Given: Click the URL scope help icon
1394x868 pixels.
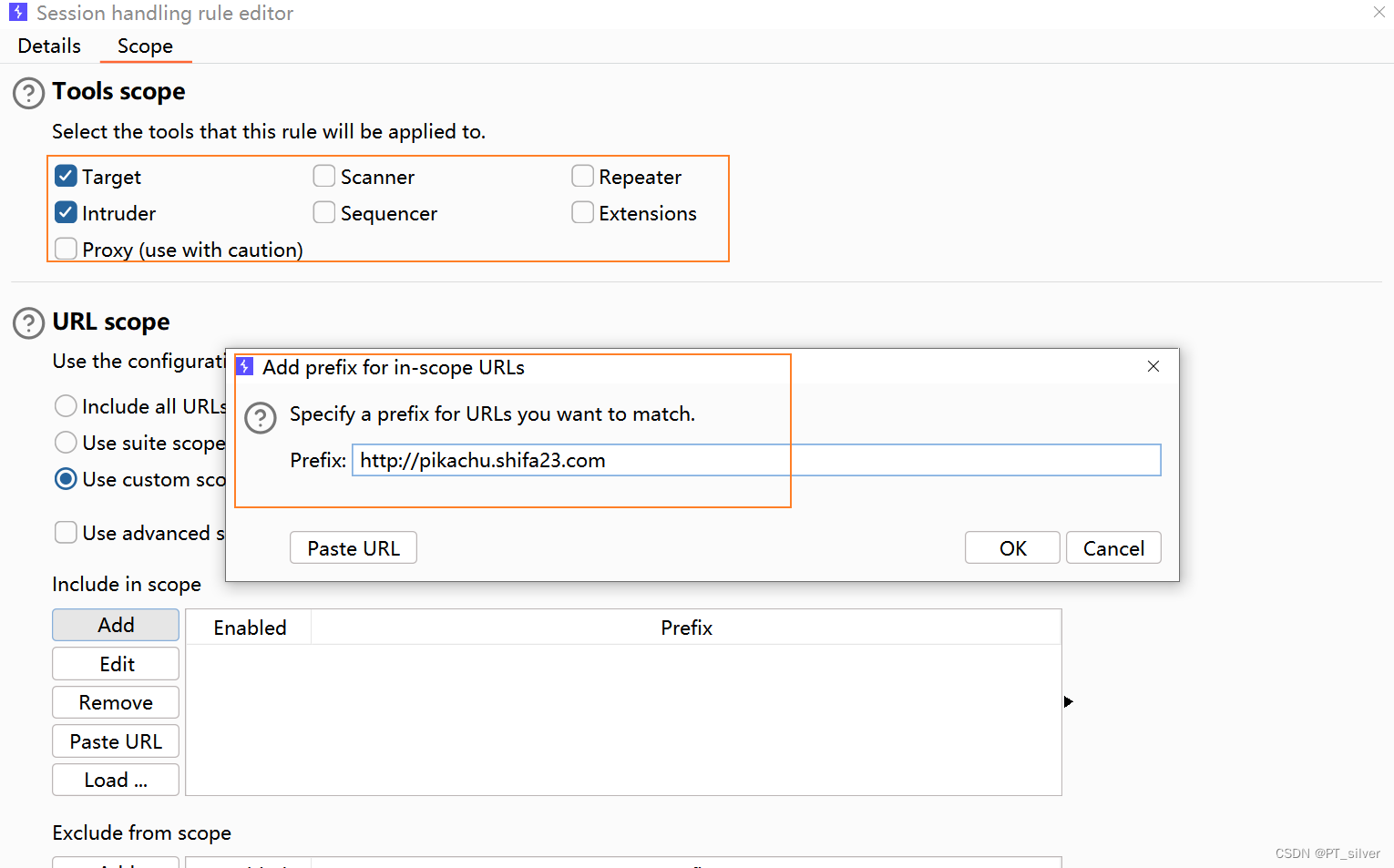Looking at the screenshot, I should click(28, 323).
